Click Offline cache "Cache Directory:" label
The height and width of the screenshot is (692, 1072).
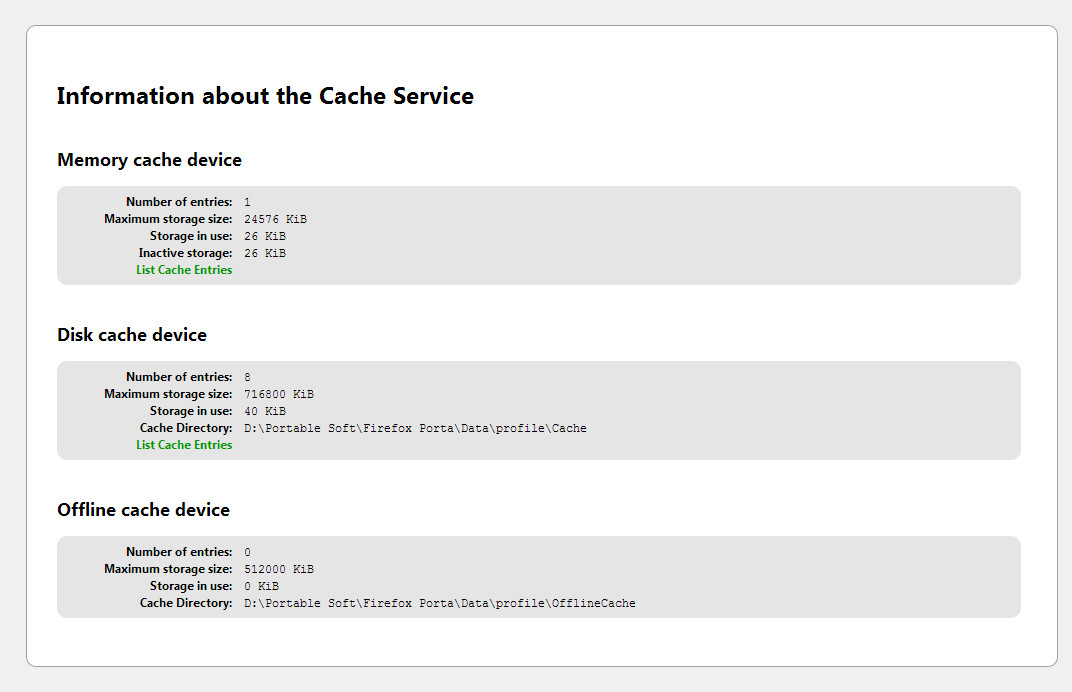[186, 603]
